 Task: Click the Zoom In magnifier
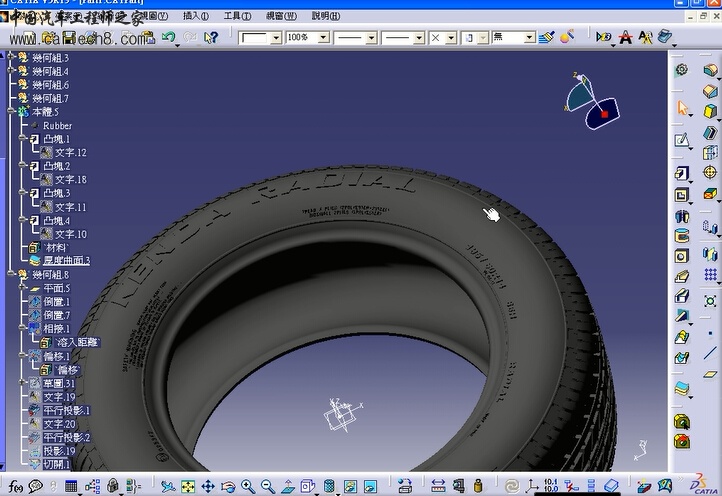pos(248,486)
